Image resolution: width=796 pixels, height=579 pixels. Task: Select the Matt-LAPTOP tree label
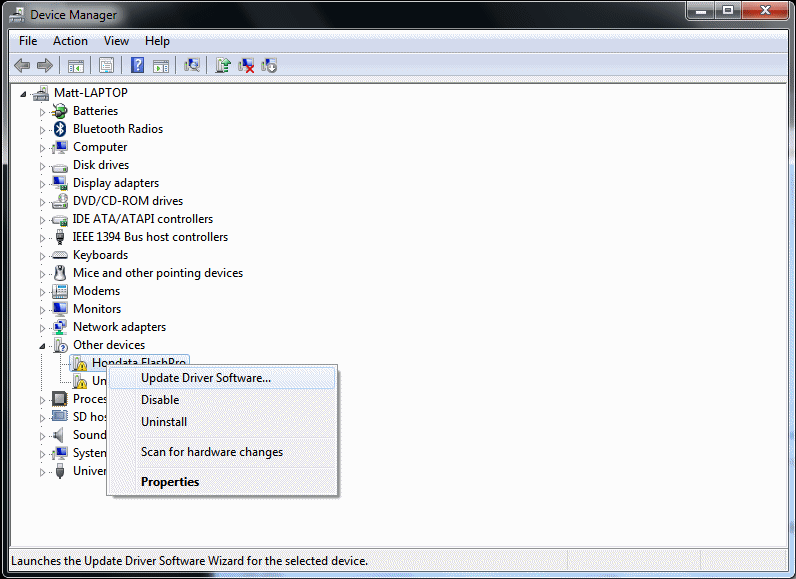point(91,93)
